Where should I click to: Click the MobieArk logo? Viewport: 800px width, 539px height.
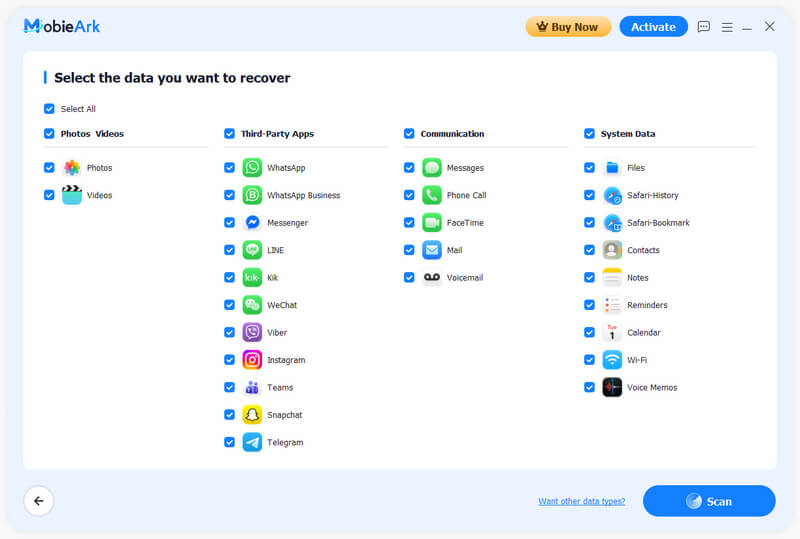point(62,26)
